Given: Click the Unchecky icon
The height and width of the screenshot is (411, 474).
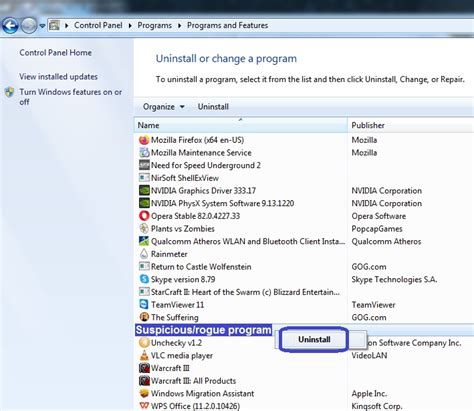Looking at the screenshot, I should [144, 343].
